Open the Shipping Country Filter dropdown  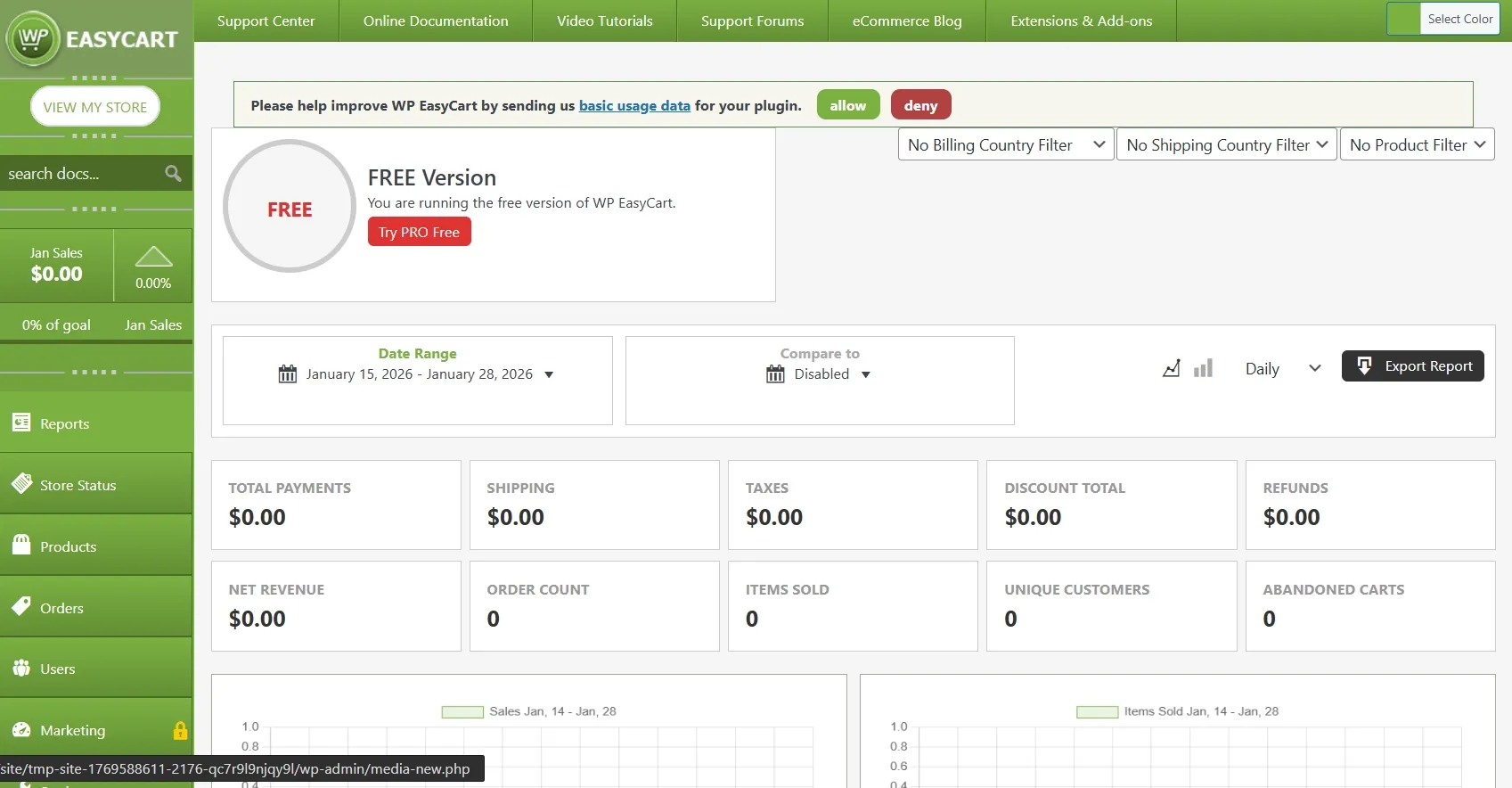point(1227,144)
